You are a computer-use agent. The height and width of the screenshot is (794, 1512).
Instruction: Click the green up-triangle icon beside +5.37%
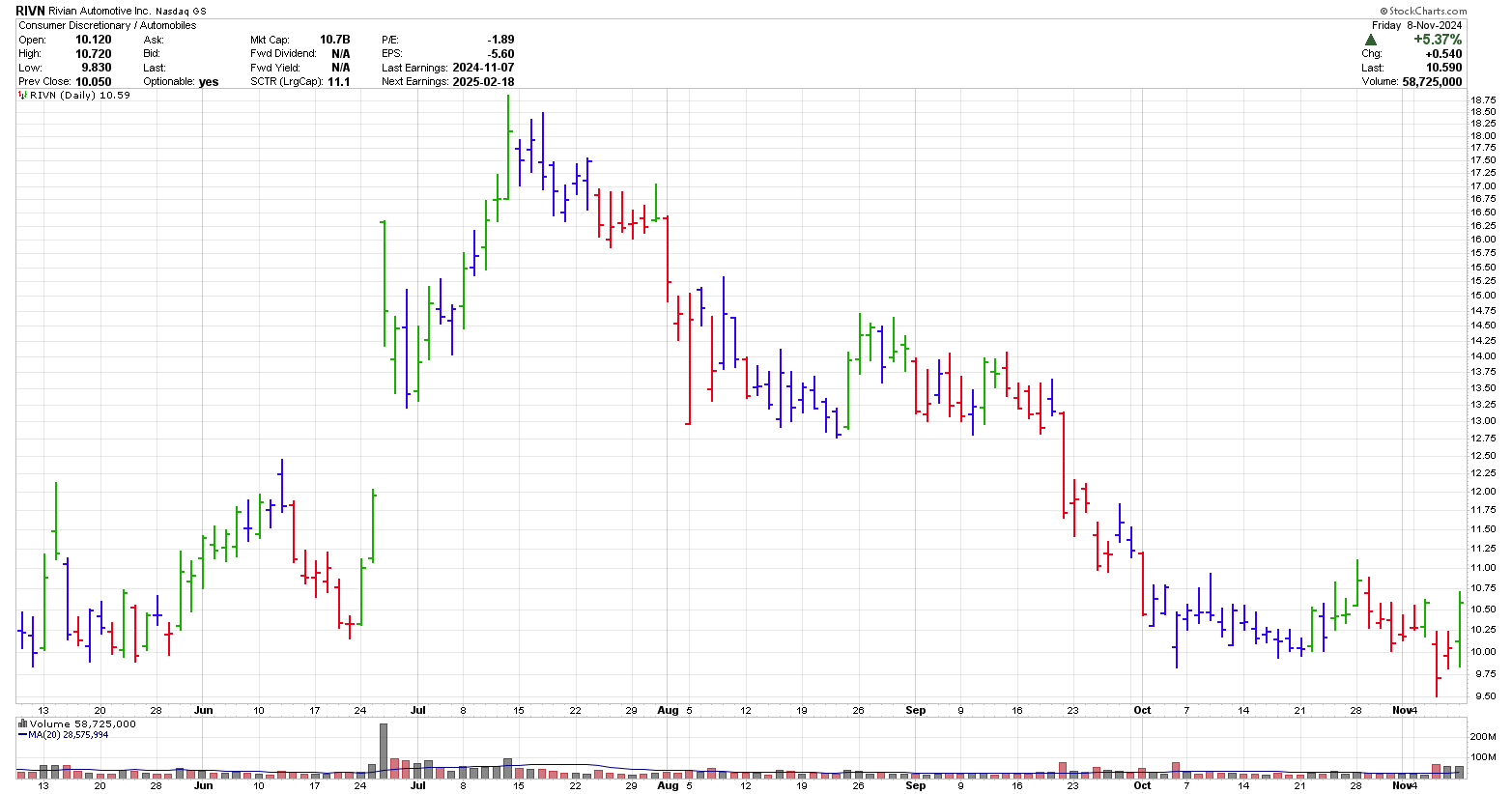1370,40
